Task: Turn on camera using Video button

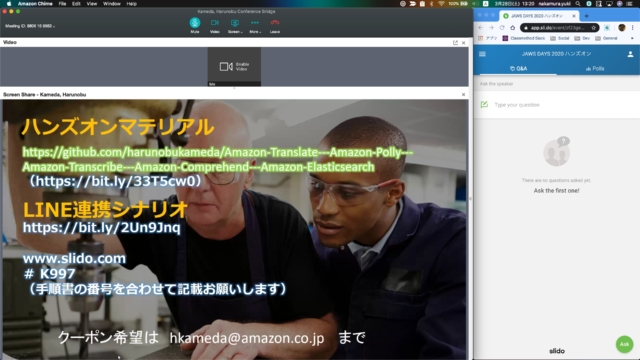Action: pyautogui.click(x=215, y=25)
